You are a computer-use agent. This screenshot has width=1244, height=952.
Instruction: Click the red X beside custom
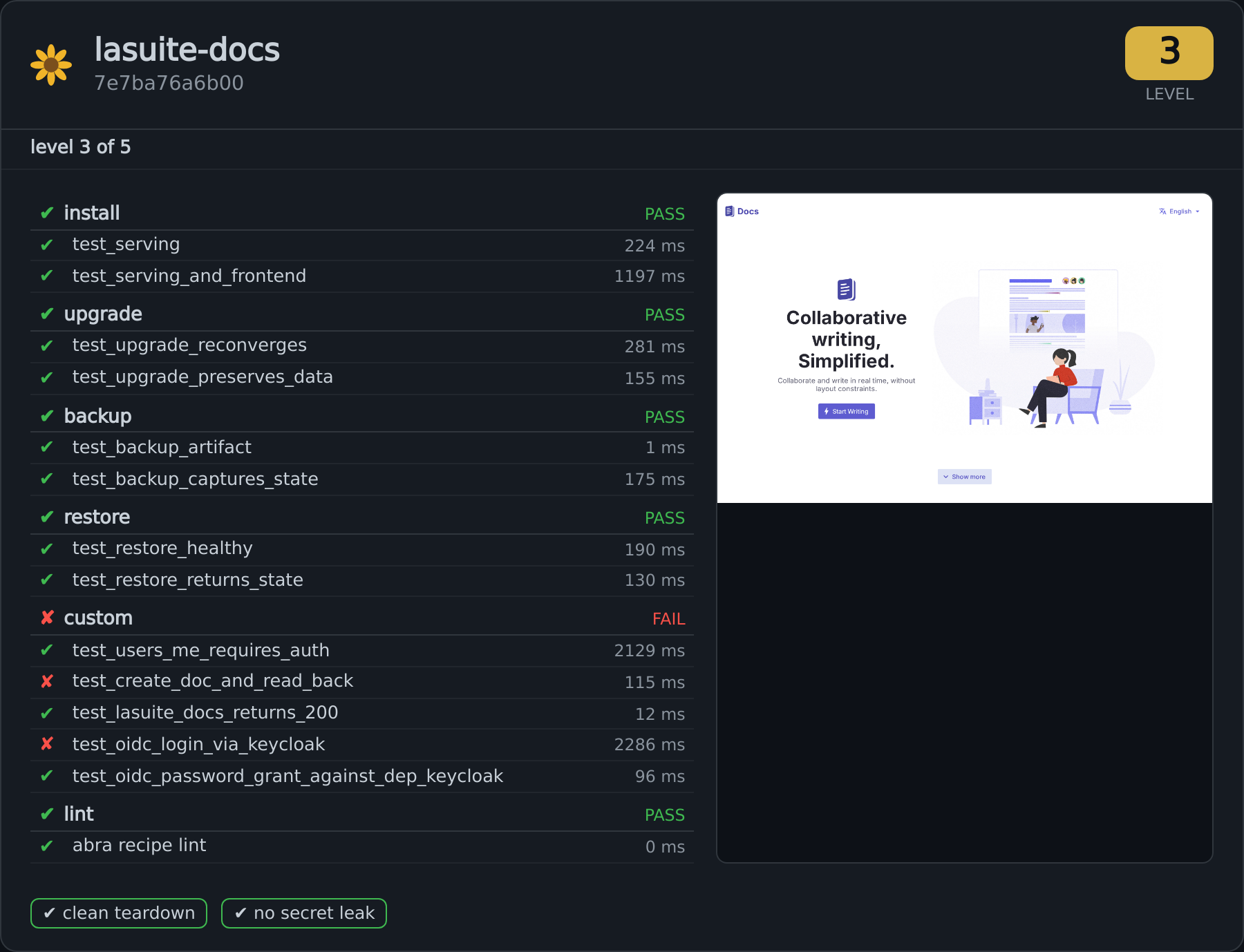(x=47, y=618)
